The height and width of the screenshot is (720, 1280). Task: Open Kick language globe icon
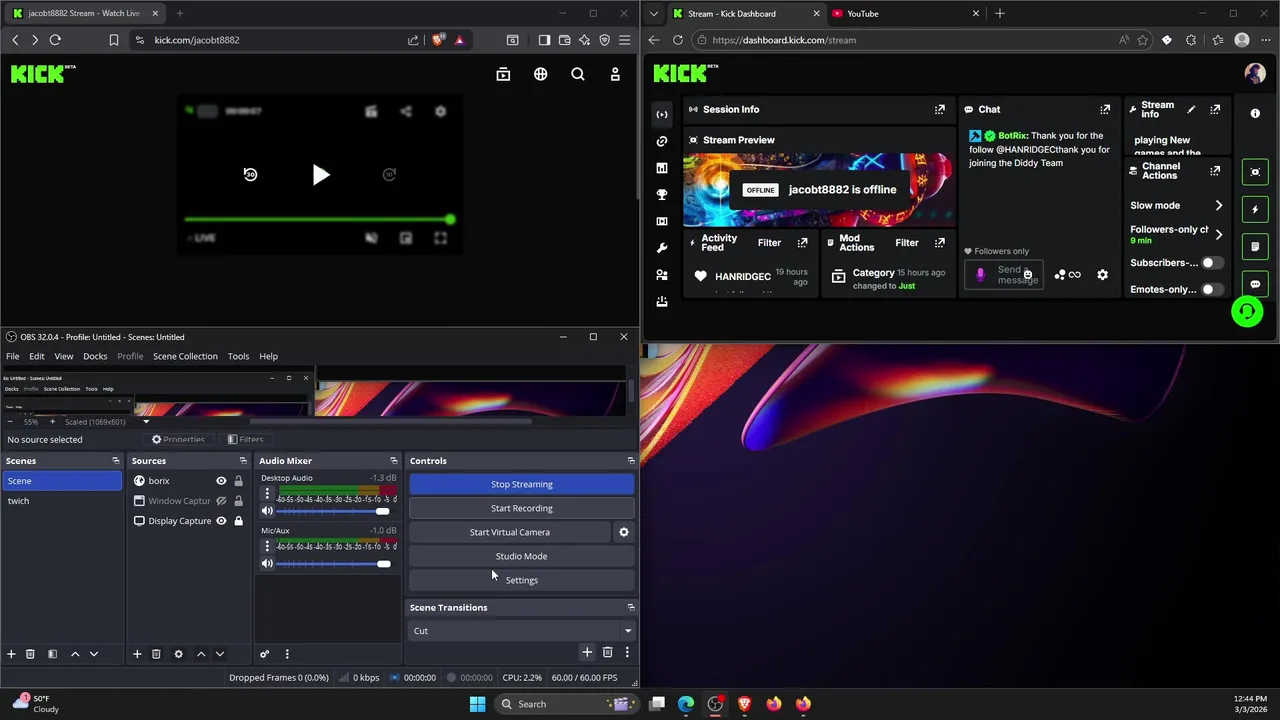click(540, 74)
